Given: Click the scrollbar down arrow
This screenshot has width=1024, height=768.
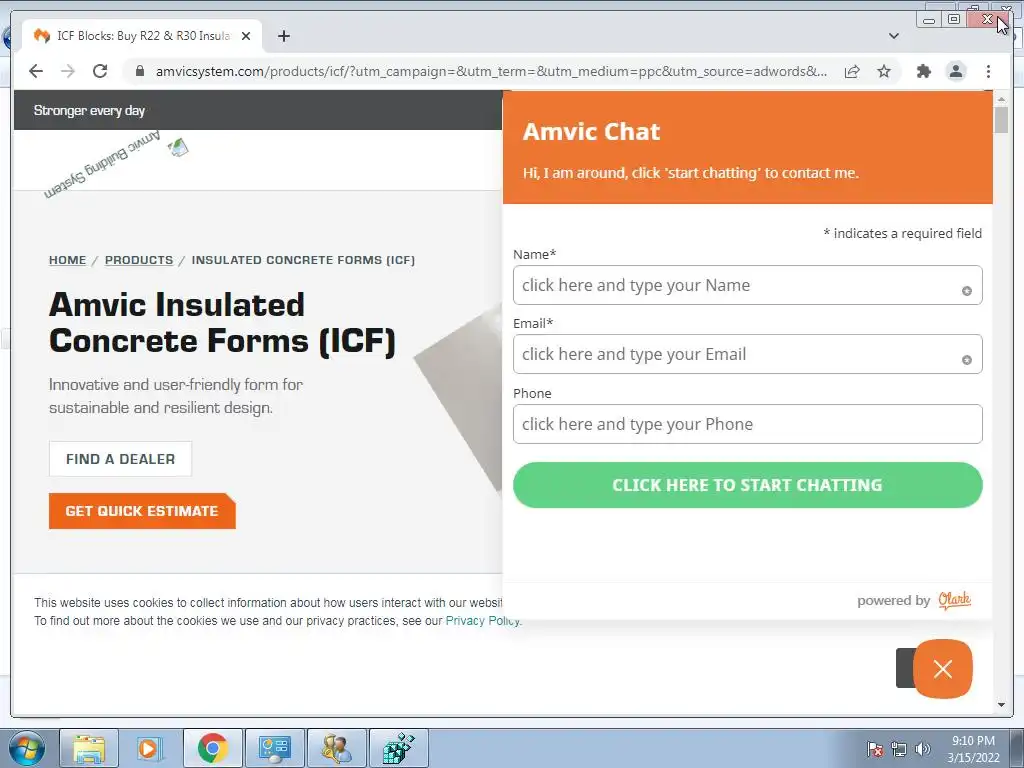Looking at the screenshot, I should [1001, 705].
